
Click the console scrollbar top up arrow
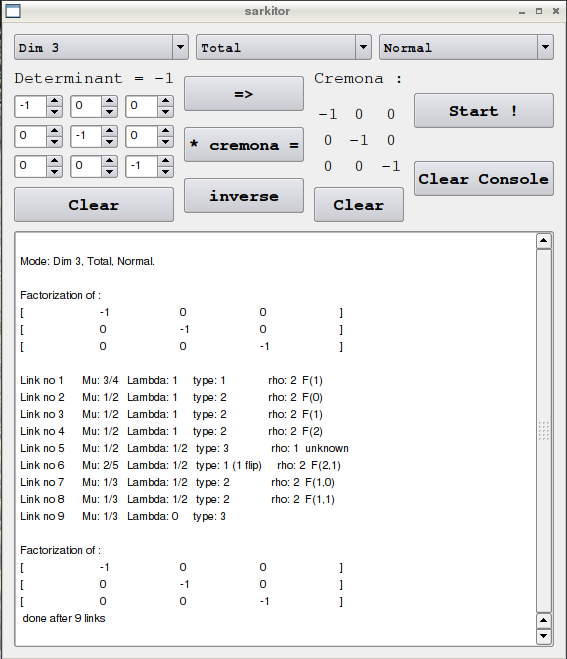543,241
